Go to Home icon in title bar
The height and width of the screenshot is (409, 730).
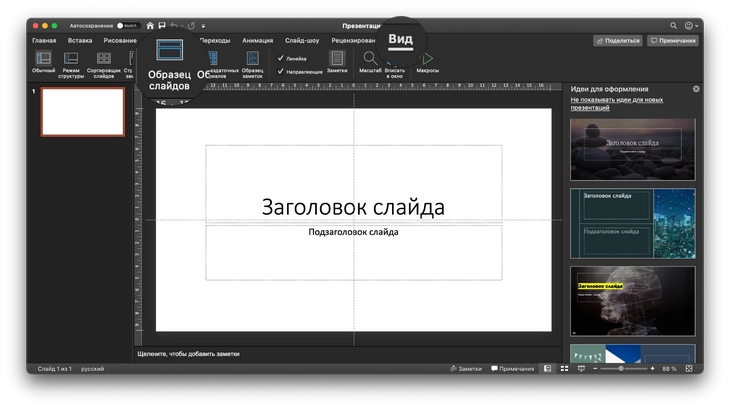[150, 26]
